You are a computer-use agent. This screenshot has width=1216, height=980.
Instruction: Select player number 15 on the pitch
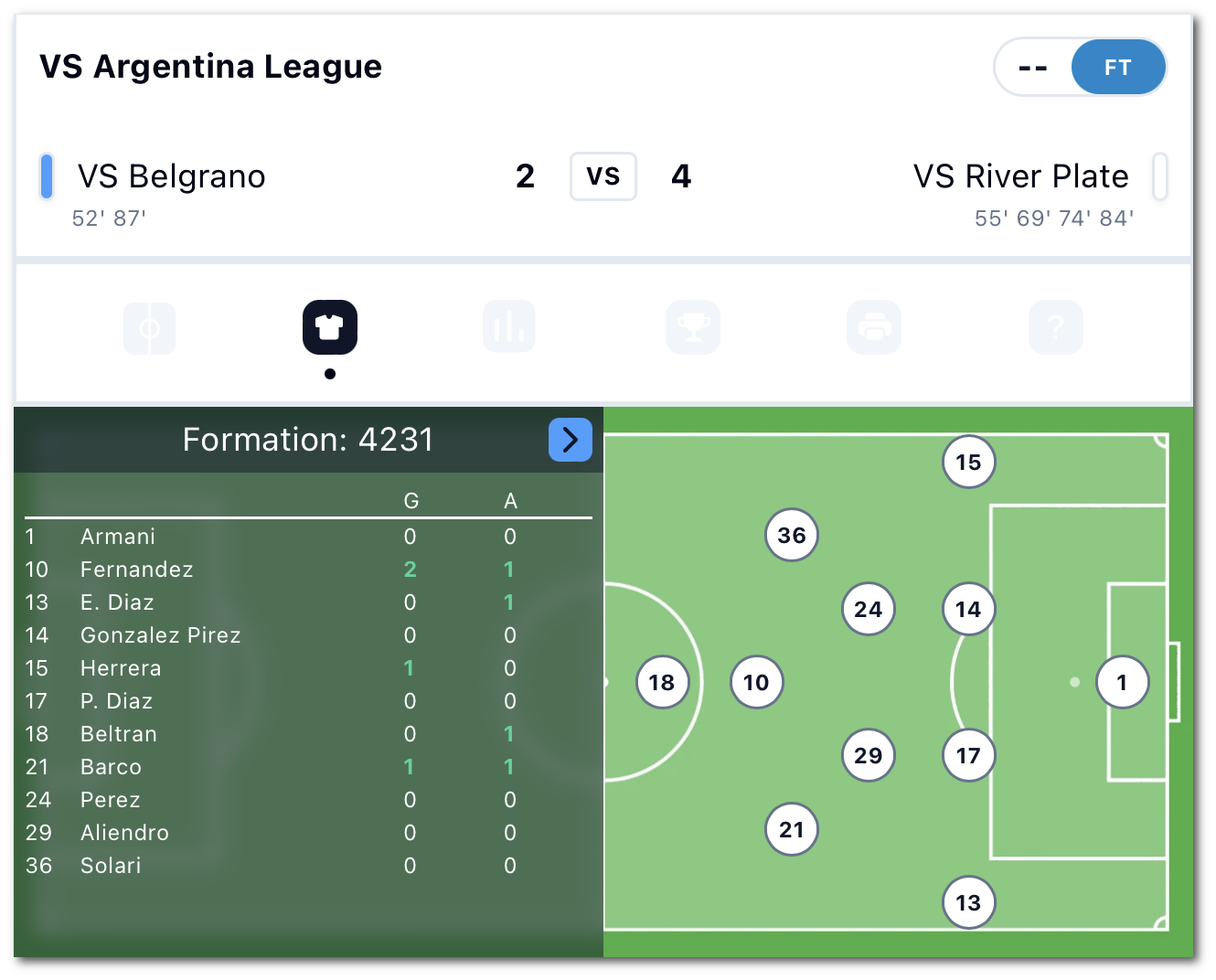(968, 463)
